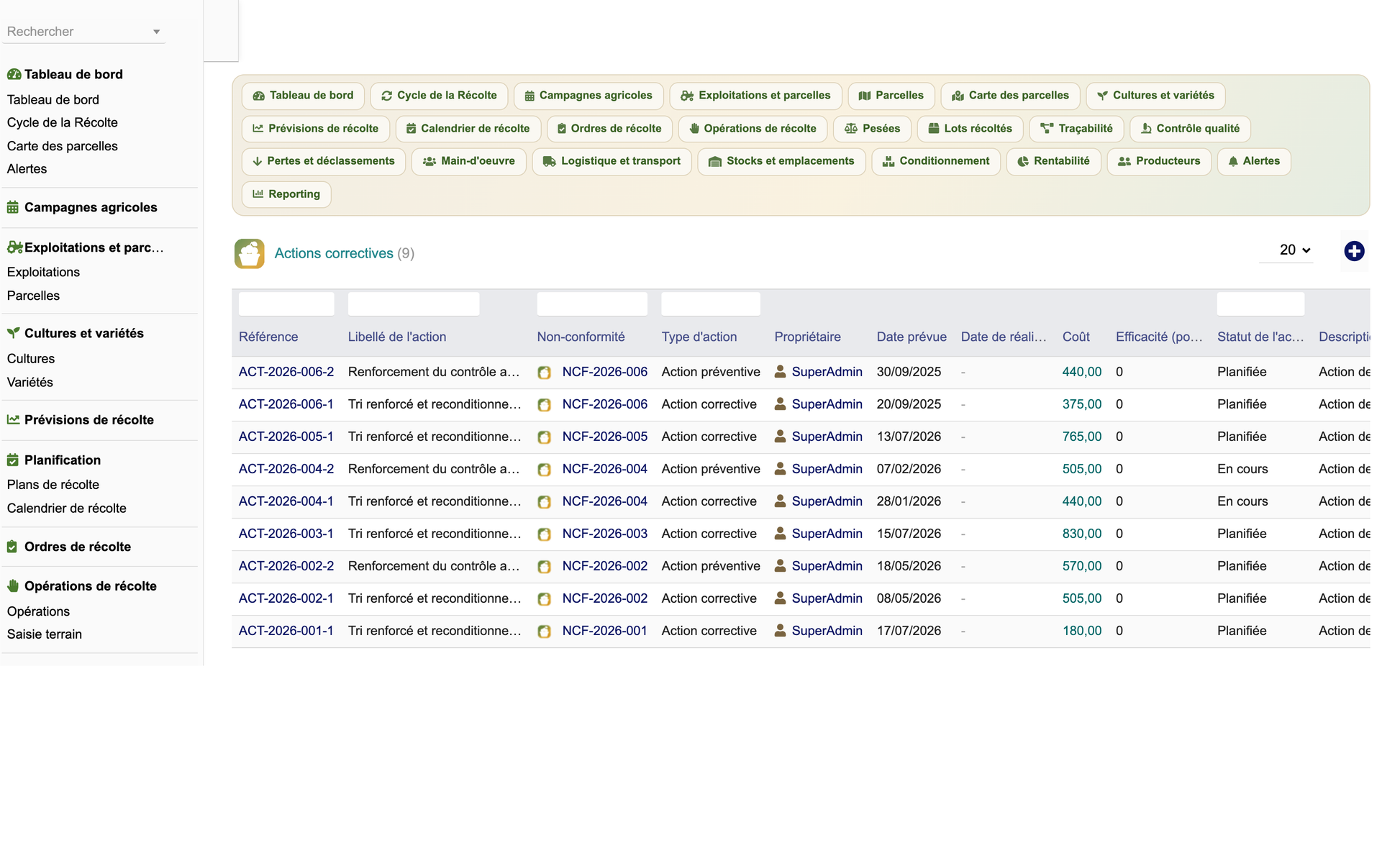Open the Producteurs pill

click(1159, 161)
